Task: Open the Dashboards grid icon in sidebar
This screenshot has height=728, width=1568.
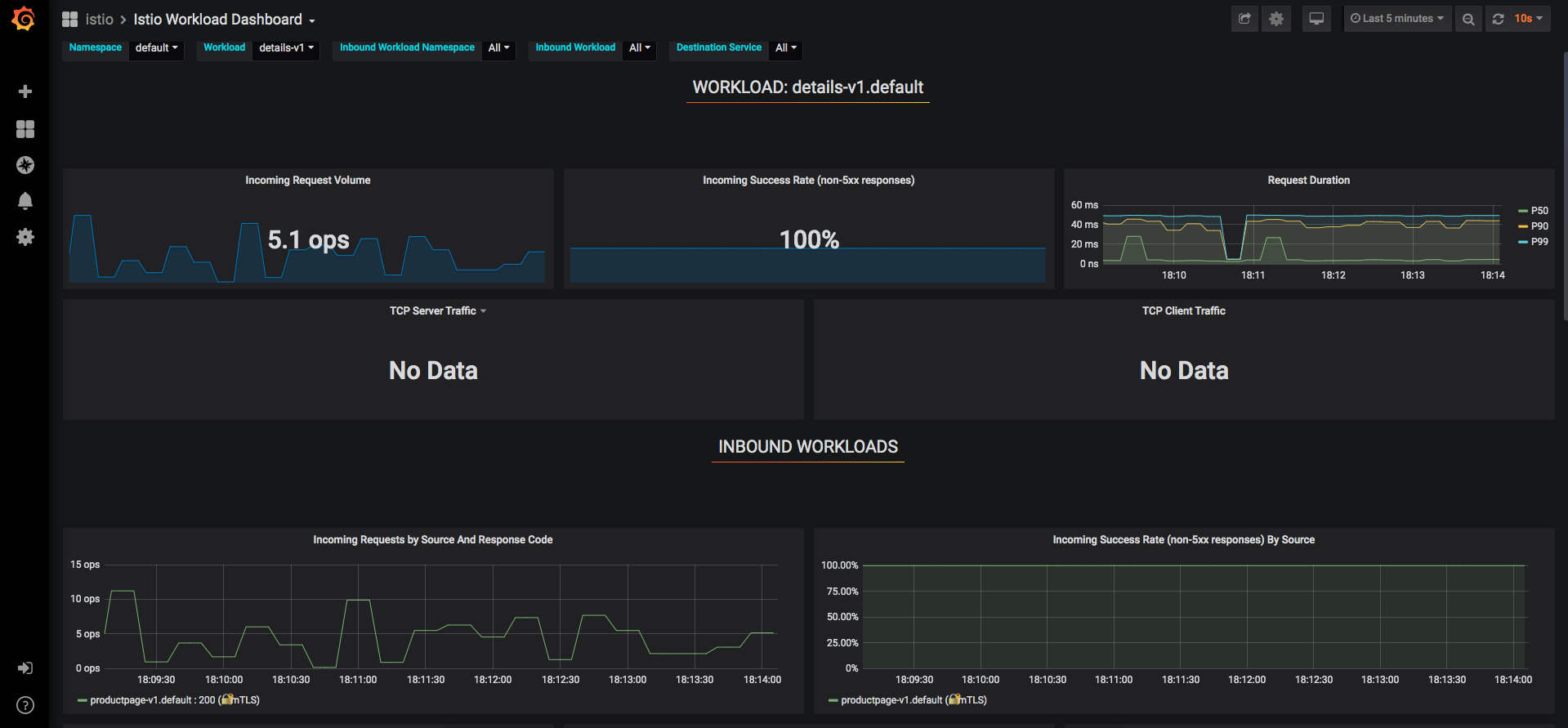Action: [25, 129]
